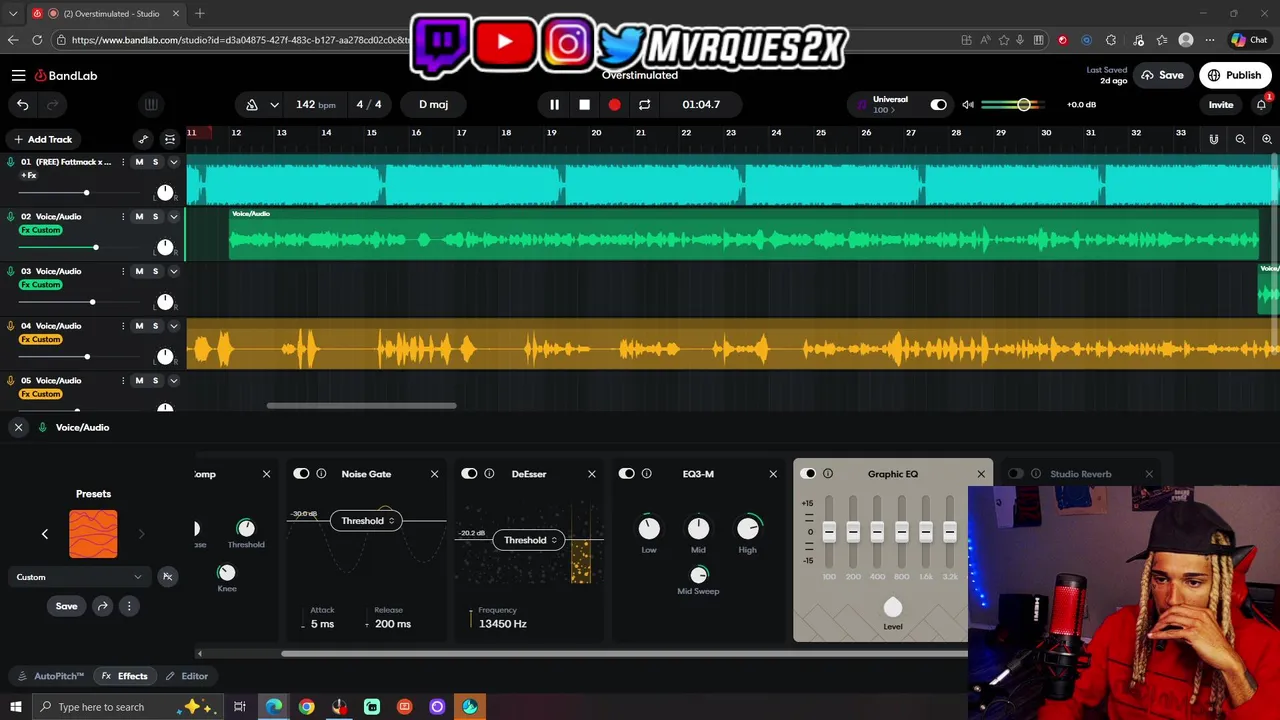Pause playback
Viewport: 1280px width, 720px height.
[554, 104]
